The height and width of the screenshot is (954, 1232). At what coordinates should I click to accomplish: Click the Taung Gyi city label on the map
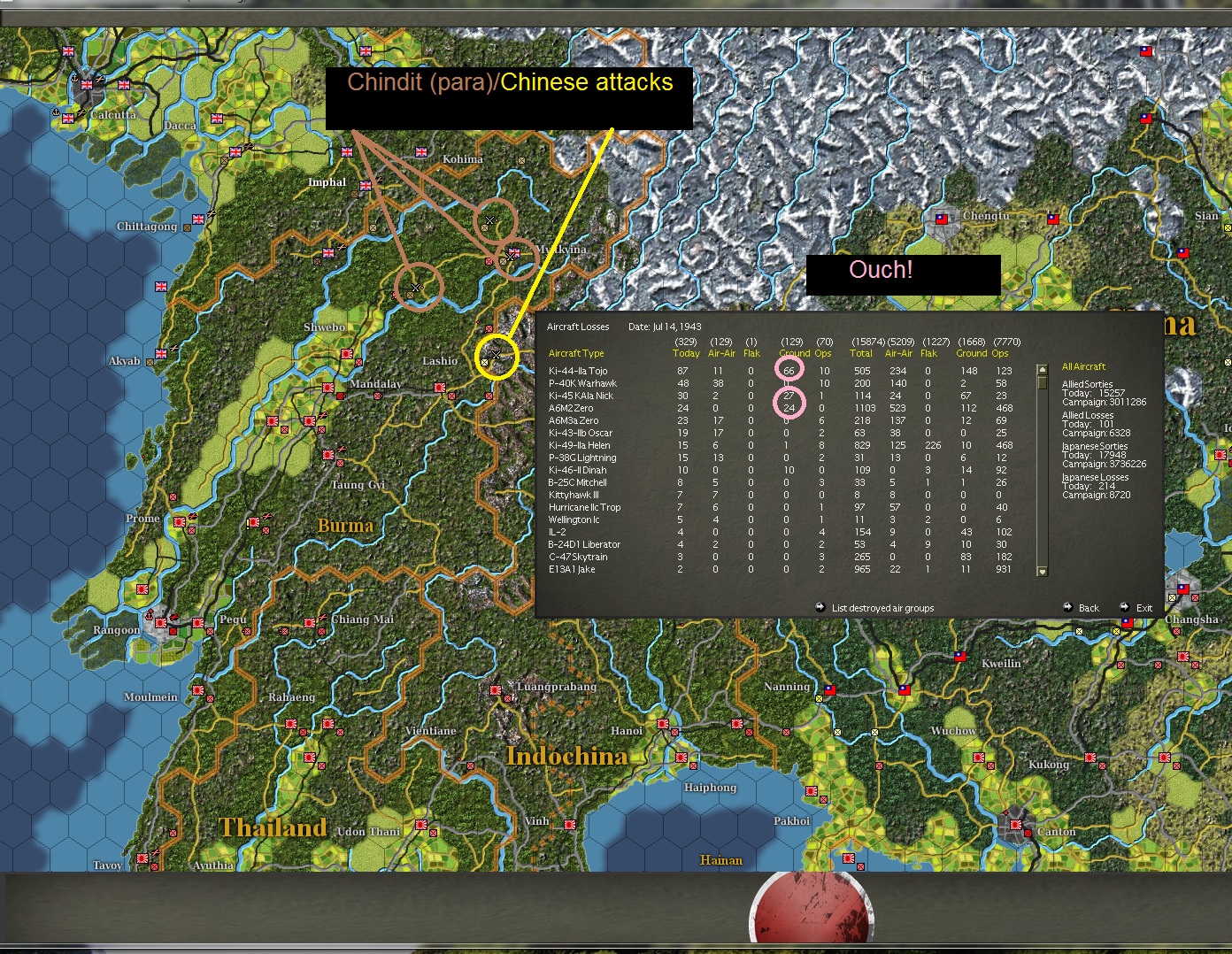pos(358,485)
